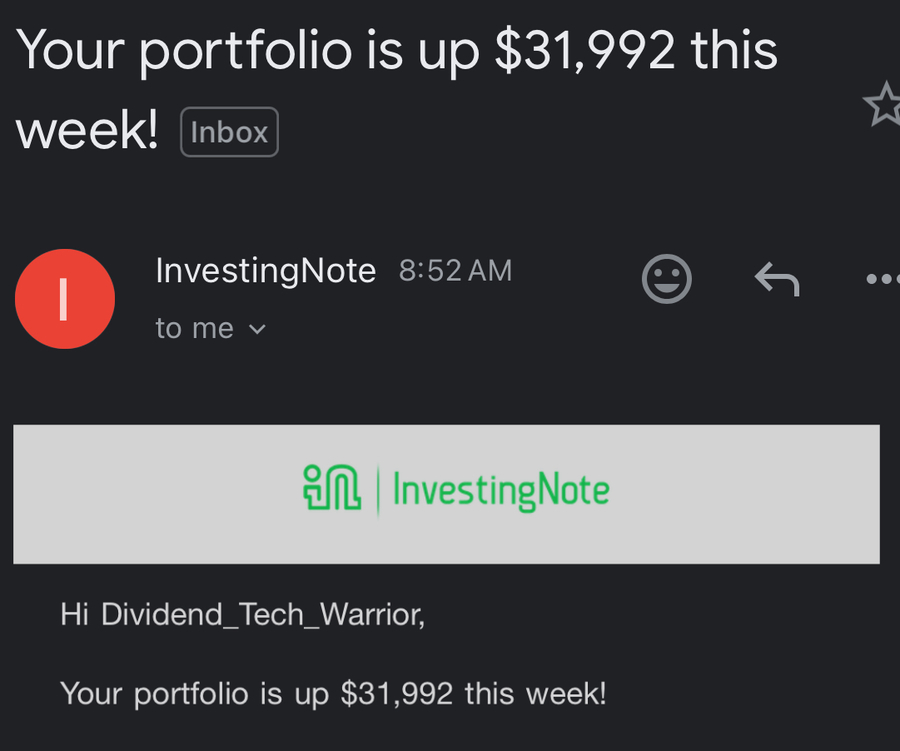Open the three-dot more options menu
Viewport: 900px width, 751px height.
[883, 280]
